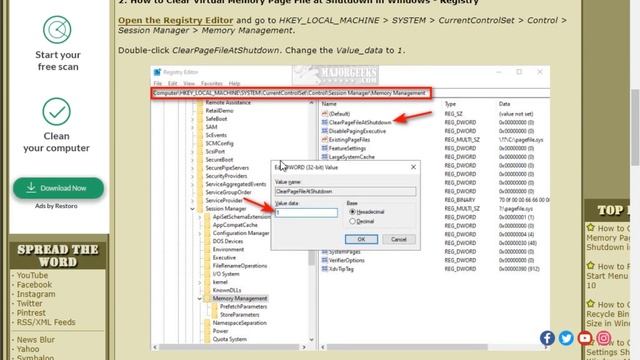The image size is (640, 360).
Task: Click the registry path address bar
Action: pyautogui.click(x=291, y=93)
